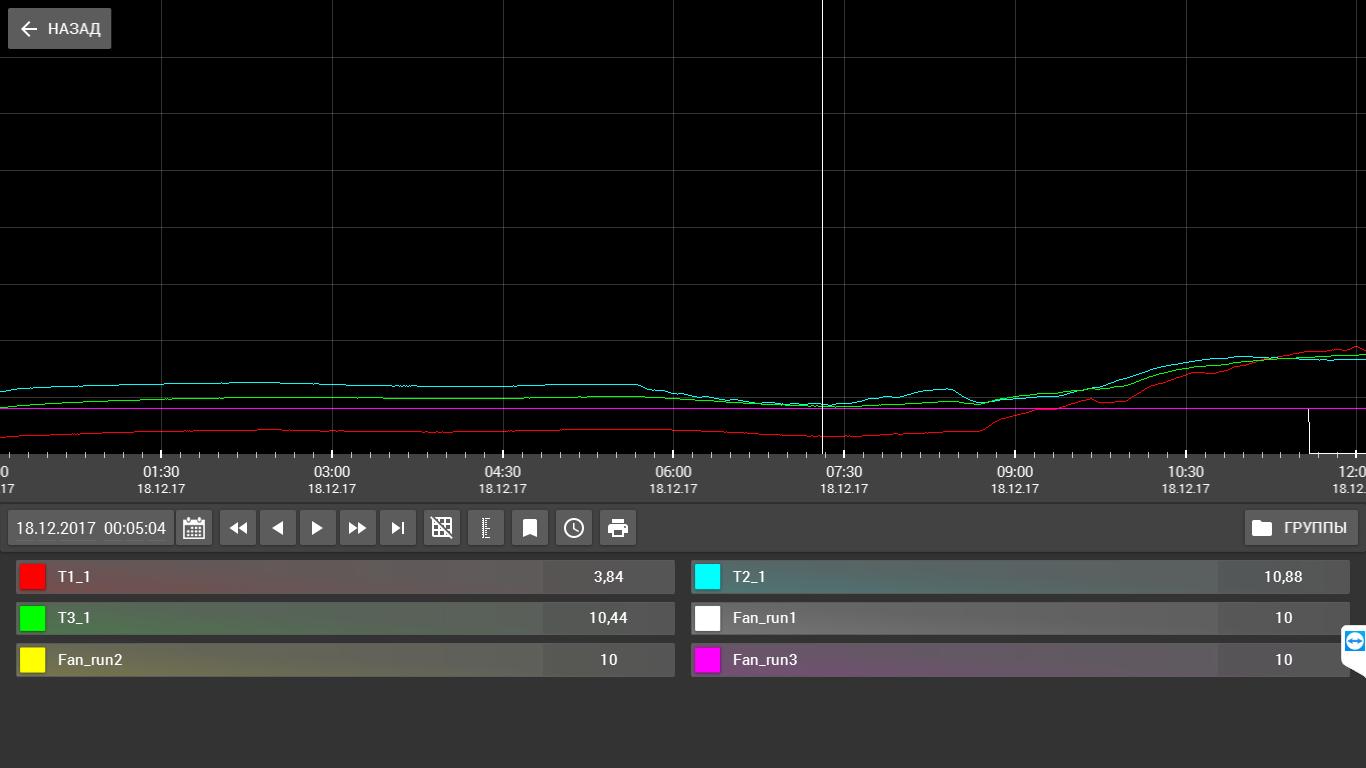
Task: Click the date and time field
Action: click(91, 528)
